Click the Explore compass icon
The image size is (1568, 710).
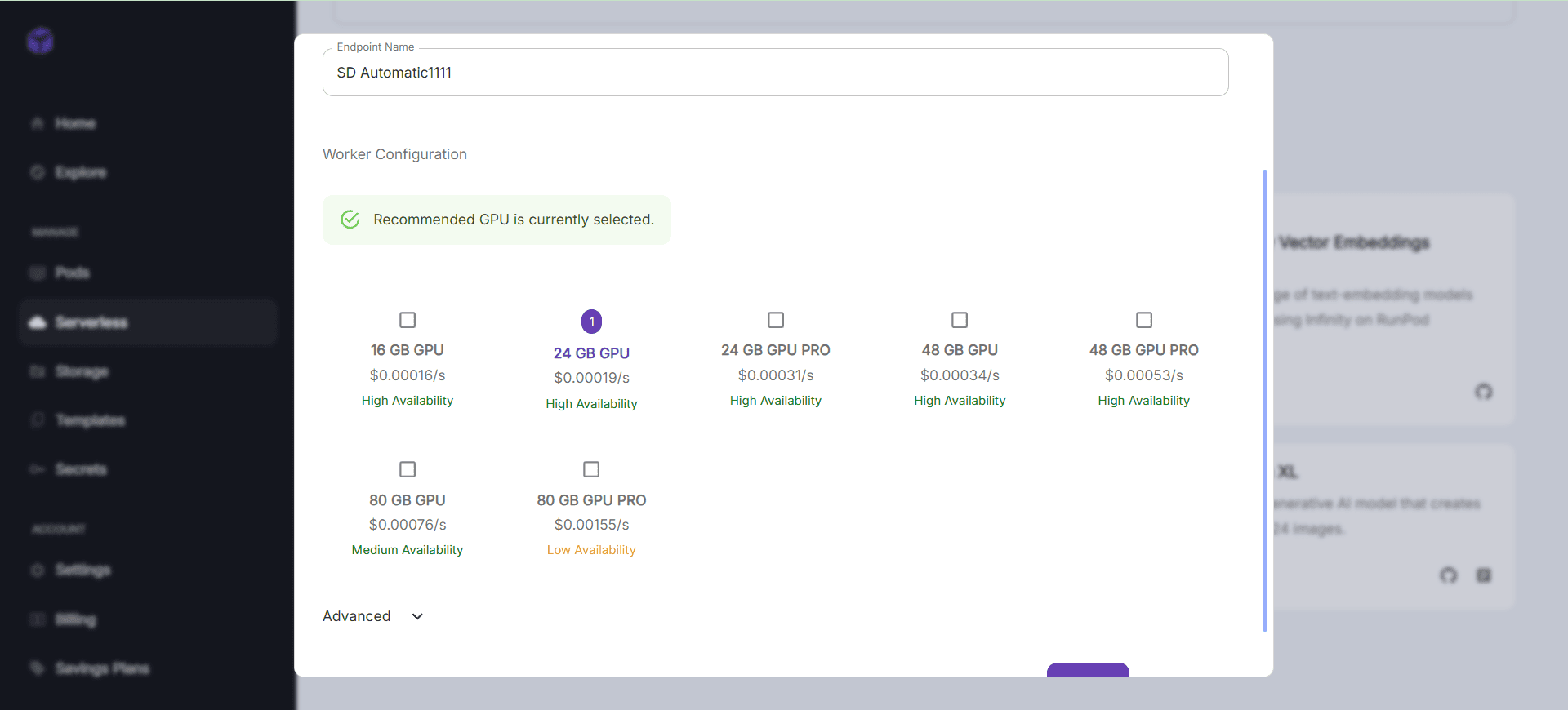click(38, 172)
